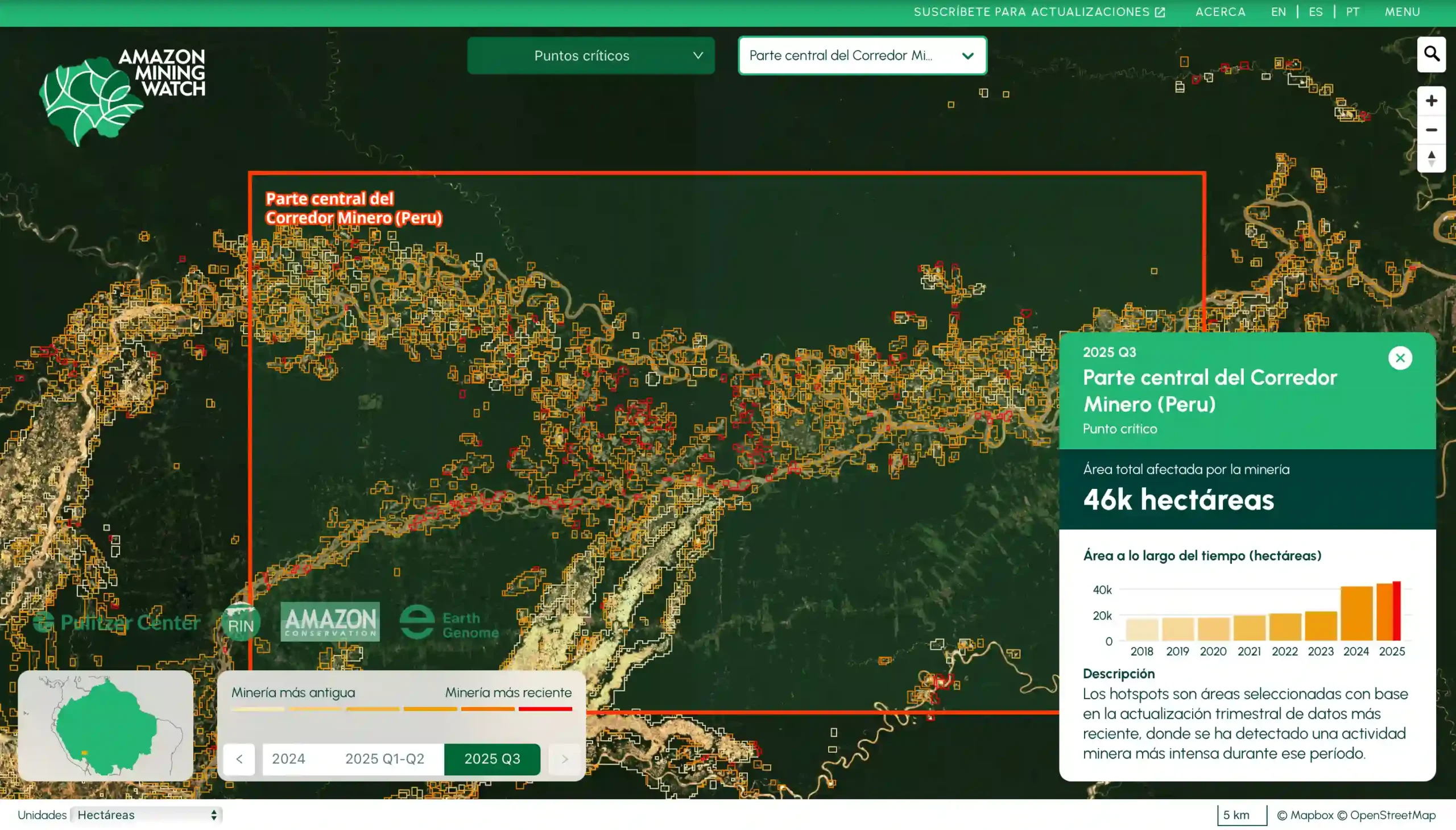1456x830 pixels.
Task: Expand the Parte central del Corredor dropdown
Action: click(x=862, y=55)
